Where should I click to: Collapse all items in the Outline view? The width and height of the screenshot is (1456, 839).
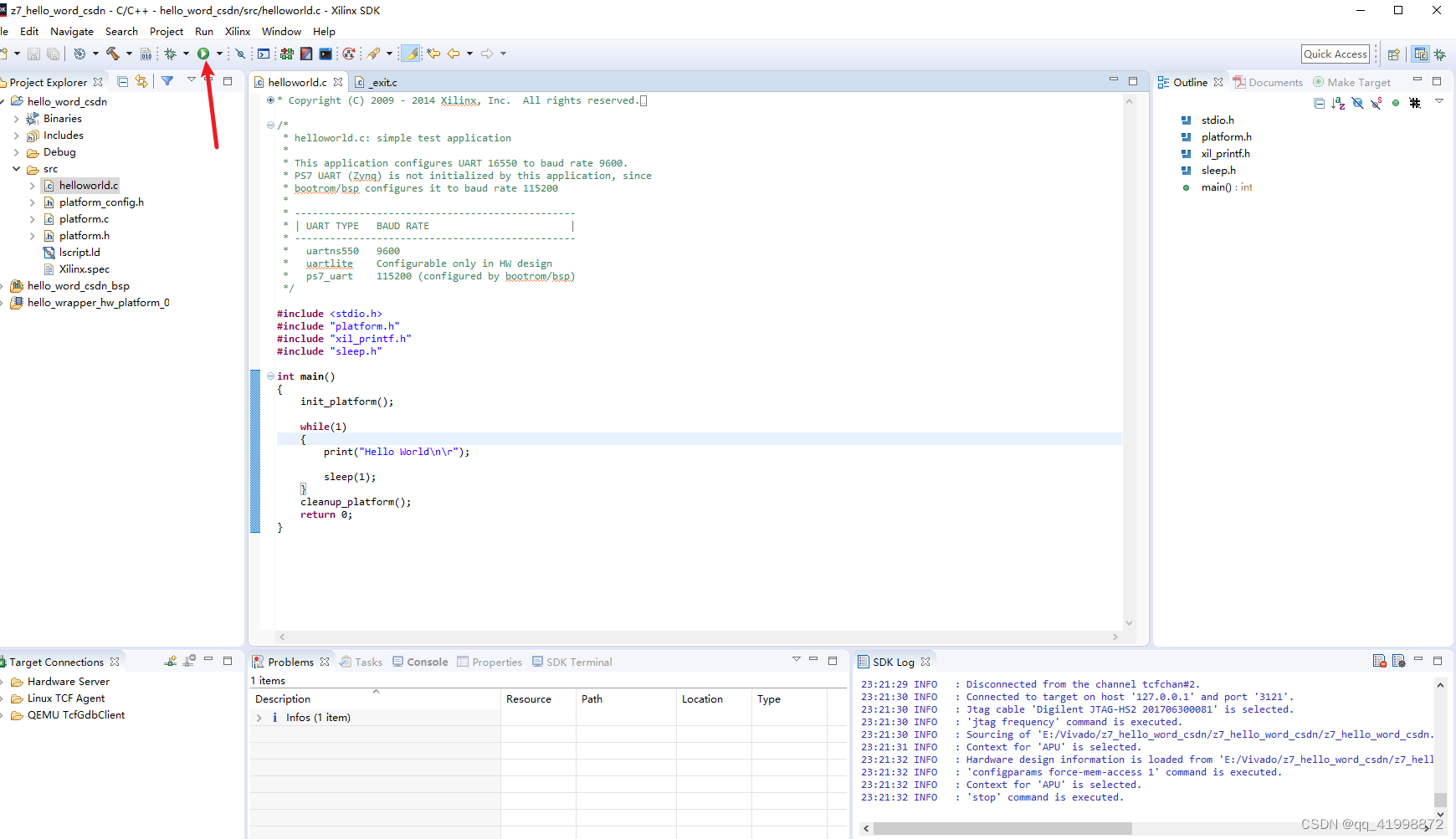(1318, 103)
